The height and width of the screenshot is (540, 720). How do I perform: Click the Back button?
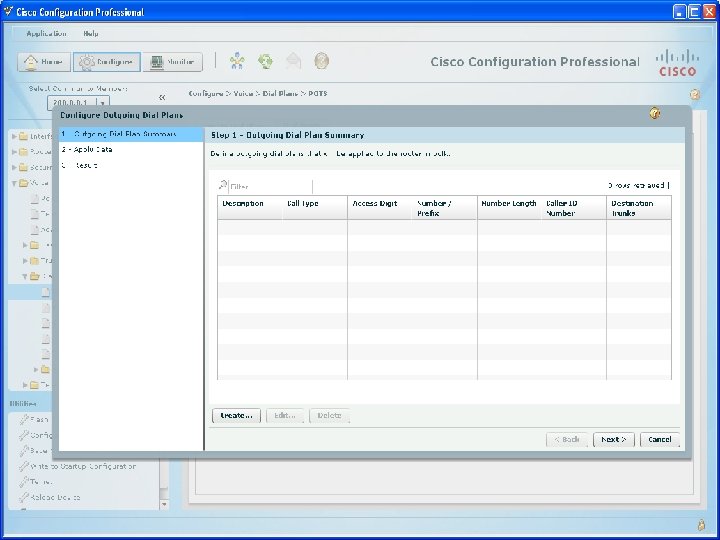click(567, 439)
